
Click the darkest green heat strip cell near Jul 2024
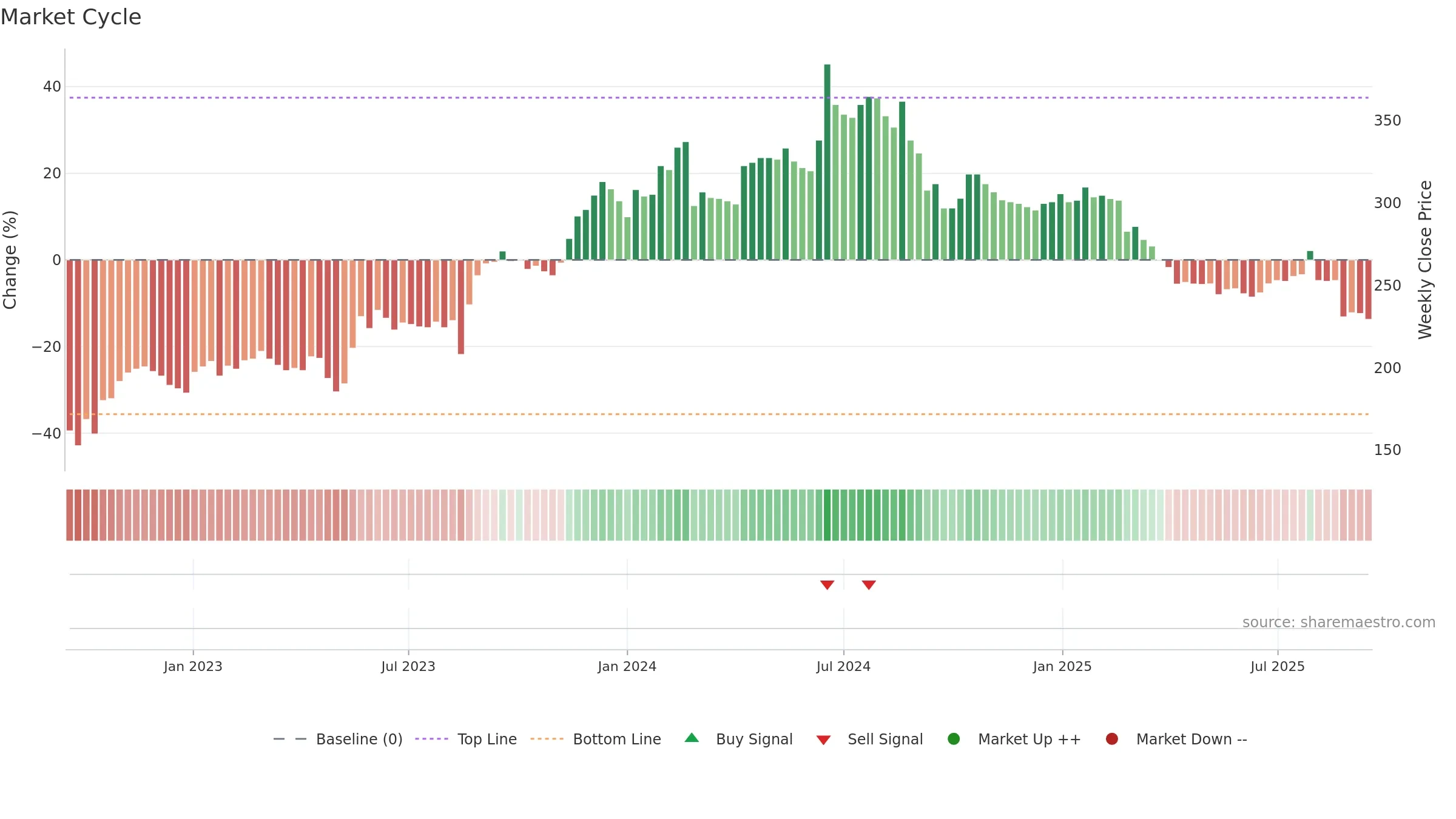tap(827, 515)
